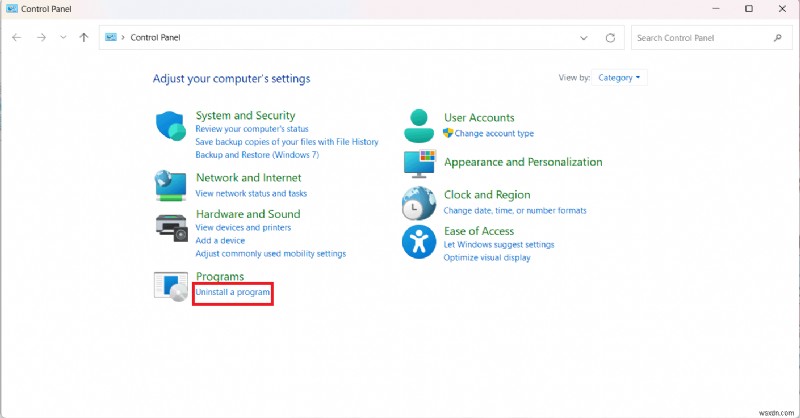Click View devices and printers

[x=243, y=228]
